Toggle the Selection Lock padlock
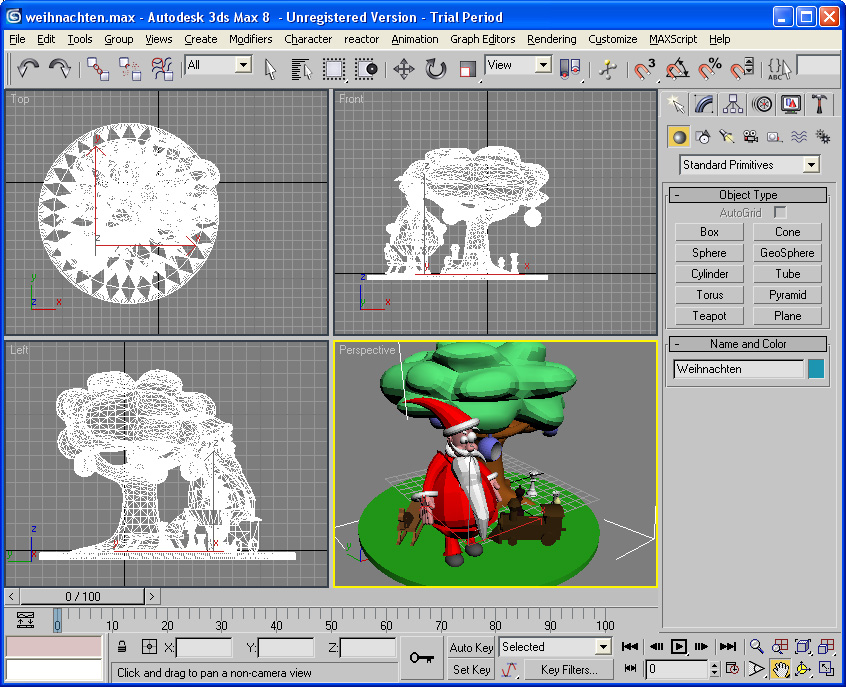 [122, 647]
